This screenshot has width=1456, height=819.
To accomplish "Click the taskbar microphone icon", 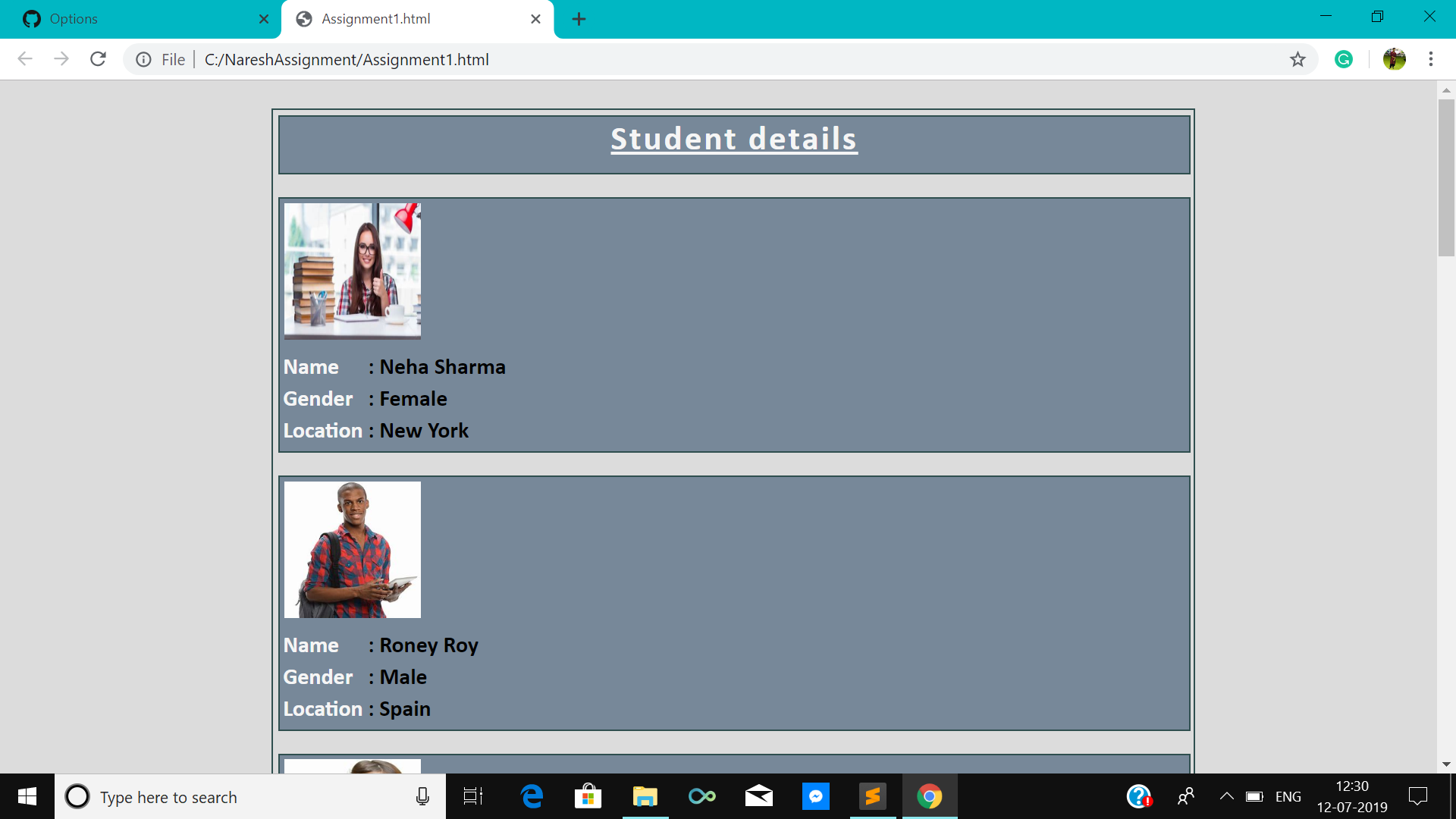I will [422, 796].
